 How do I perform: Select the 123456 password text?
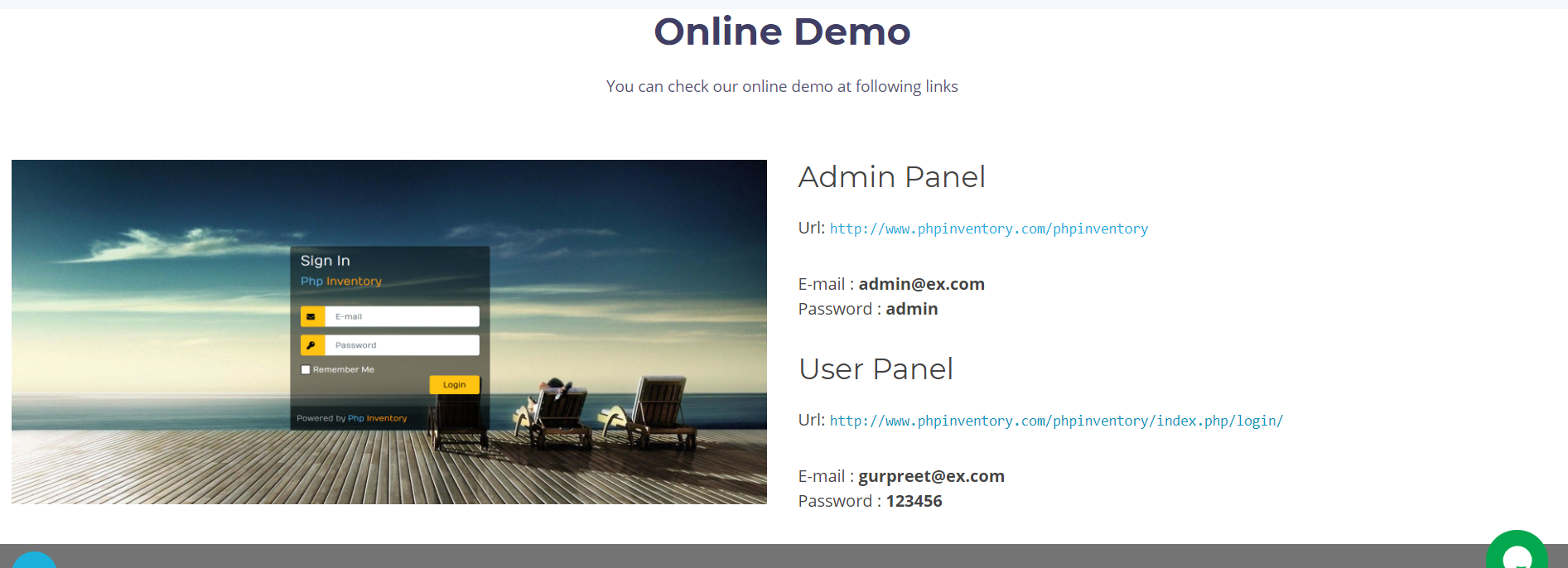coord(914,501)
